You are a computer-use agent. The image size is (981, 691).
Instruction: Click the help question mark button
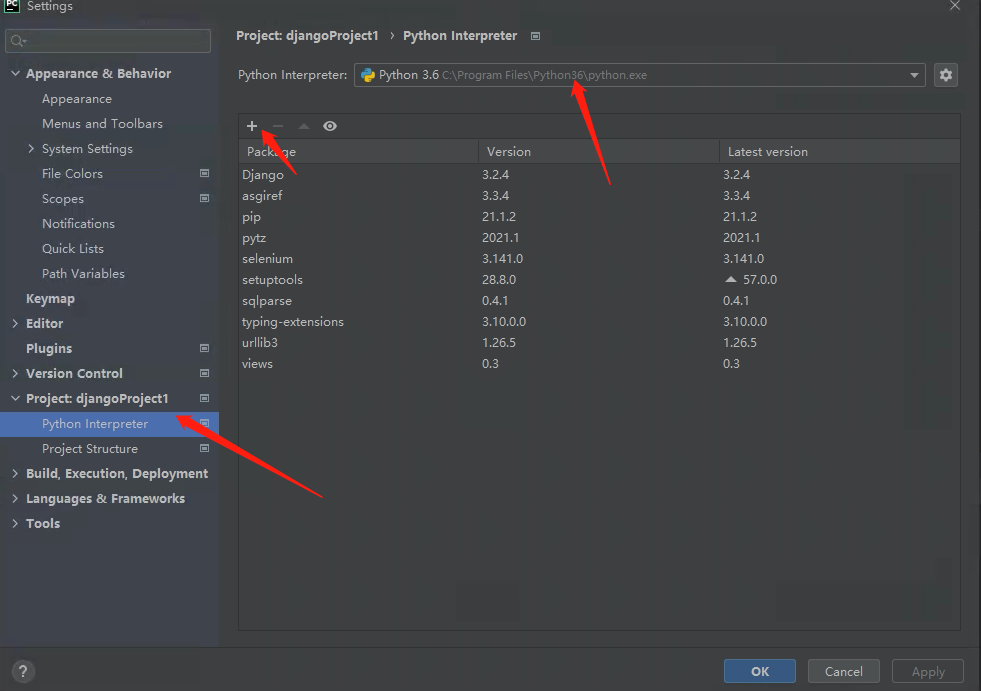pos(23,672)
